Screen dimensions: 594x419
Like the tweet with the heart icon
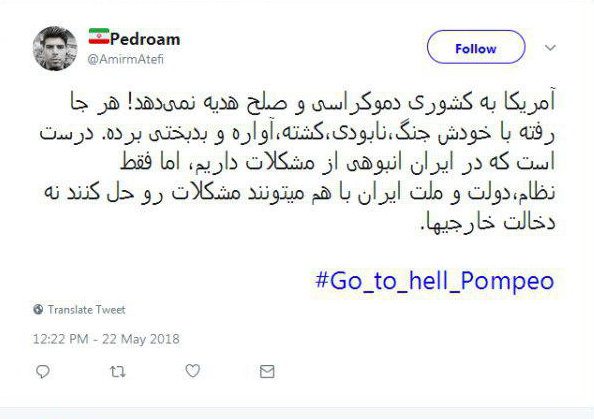point(192,371)
